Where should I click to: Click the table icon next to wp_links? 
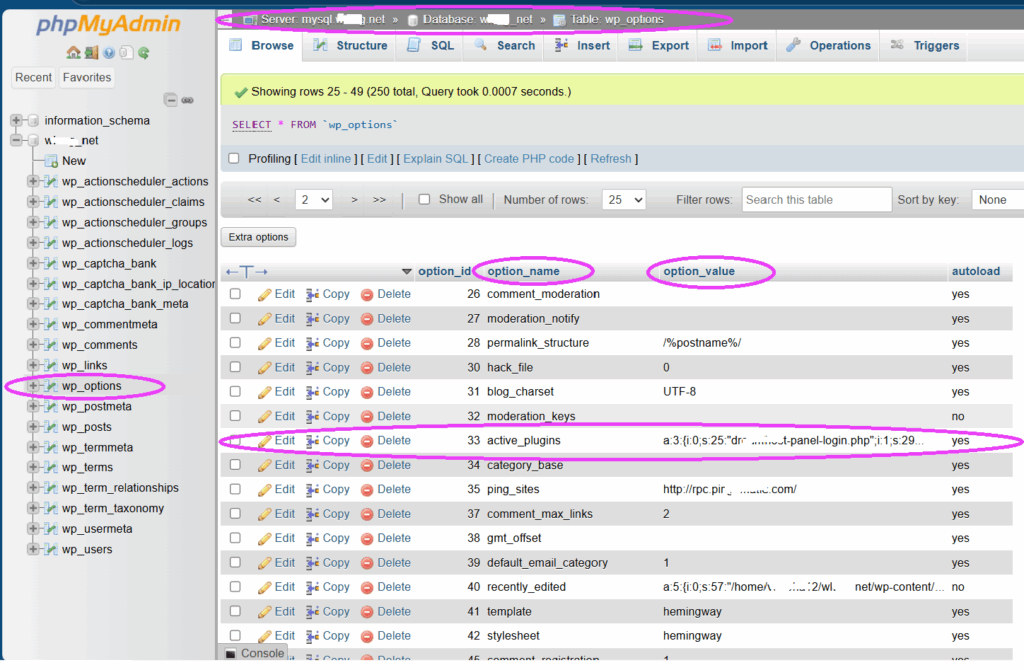pos(51,366)
